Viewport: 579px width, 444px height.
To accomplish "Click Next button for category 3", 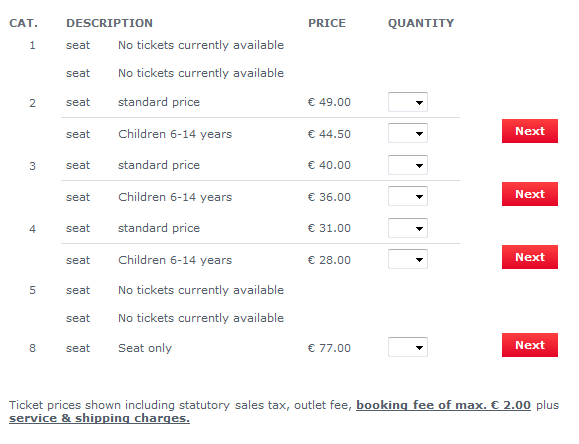I will [530, 194].
